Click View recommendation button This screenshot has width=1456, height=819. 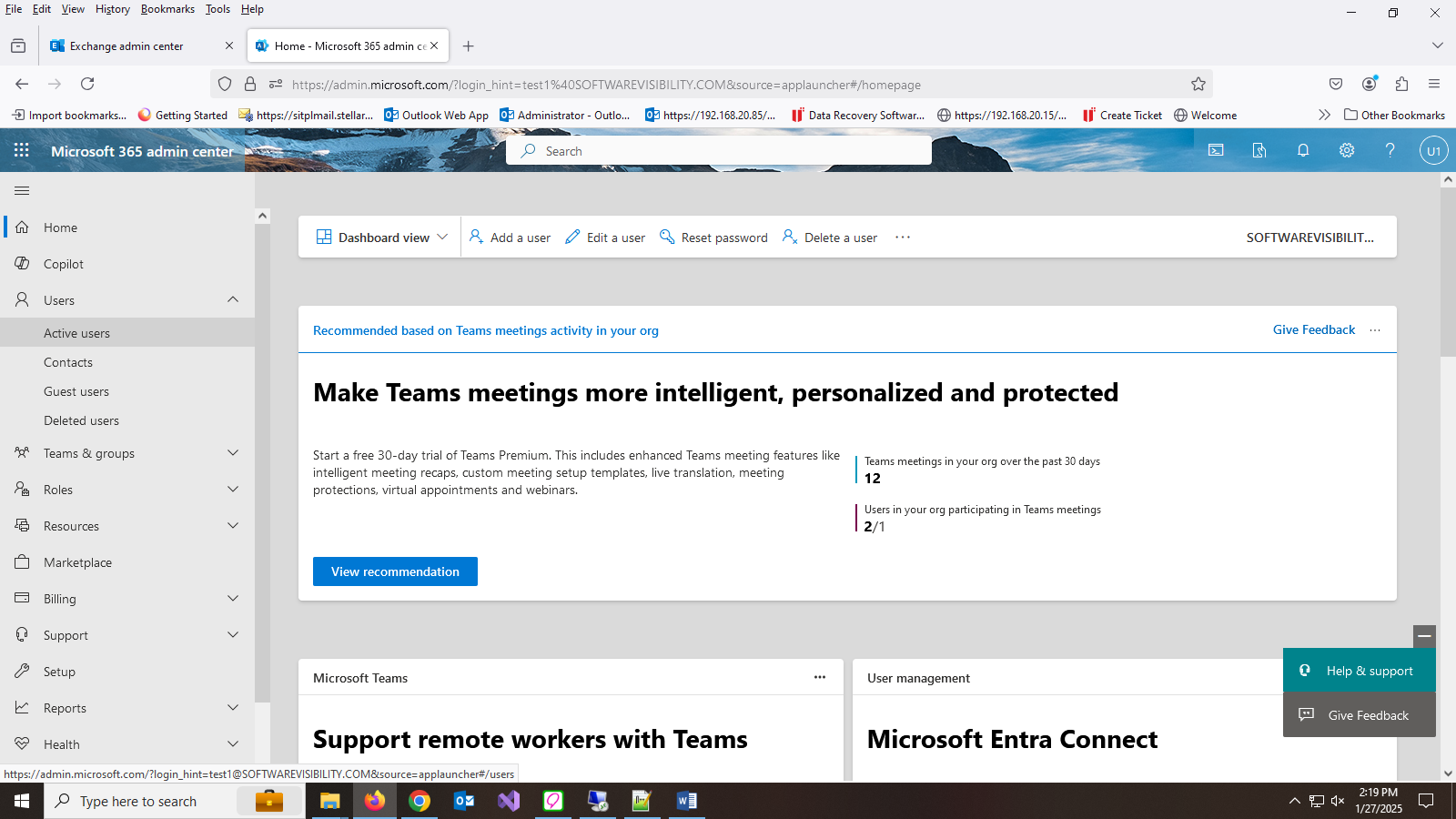pos(395,571)
